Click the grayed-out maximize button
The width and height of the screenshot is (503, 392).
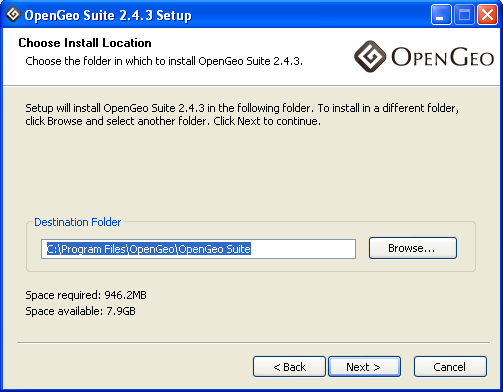(x=464, y=15)
